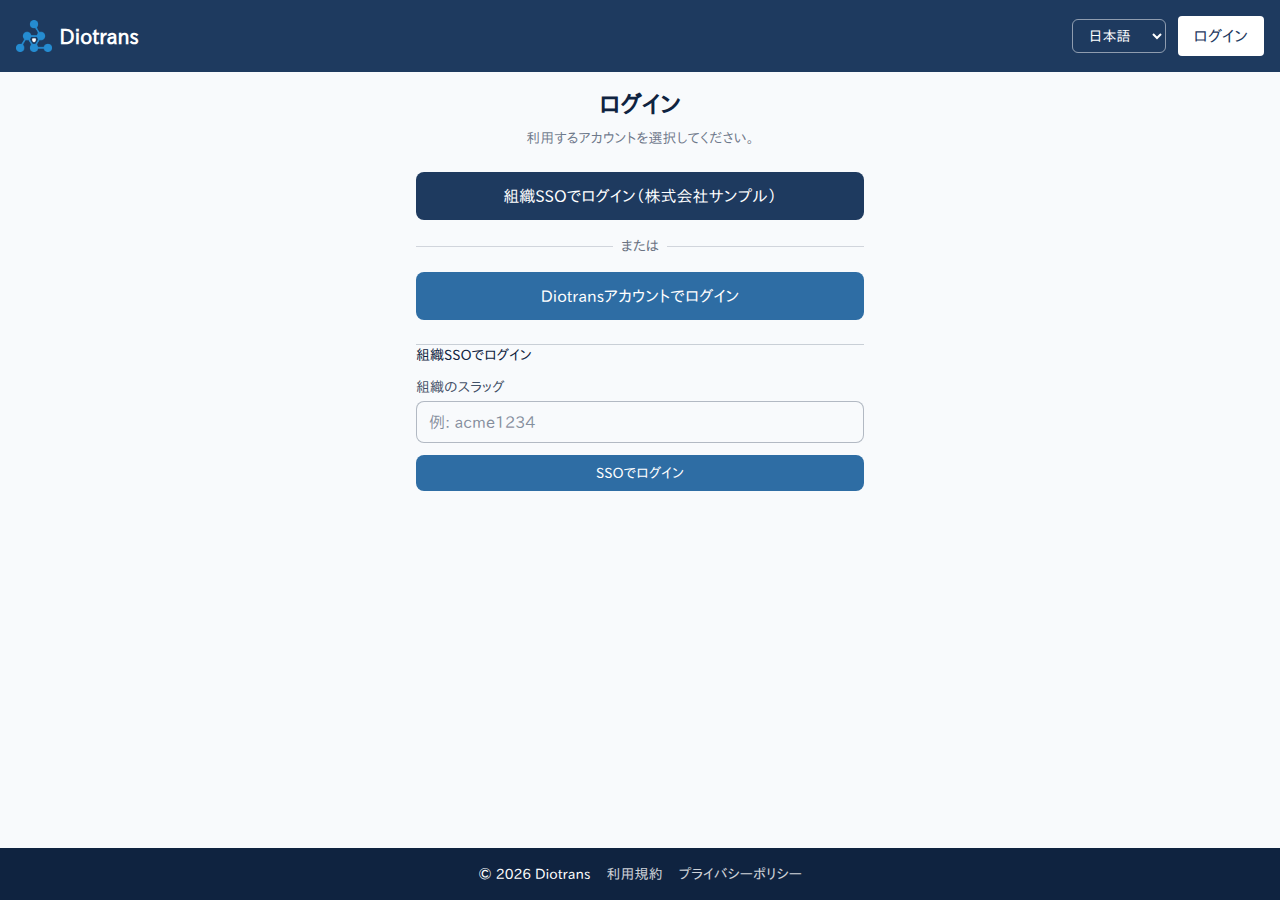Focus the 組織のスラッグ input field
Screen dimensions: 1280x900
(x=640, y=422)
